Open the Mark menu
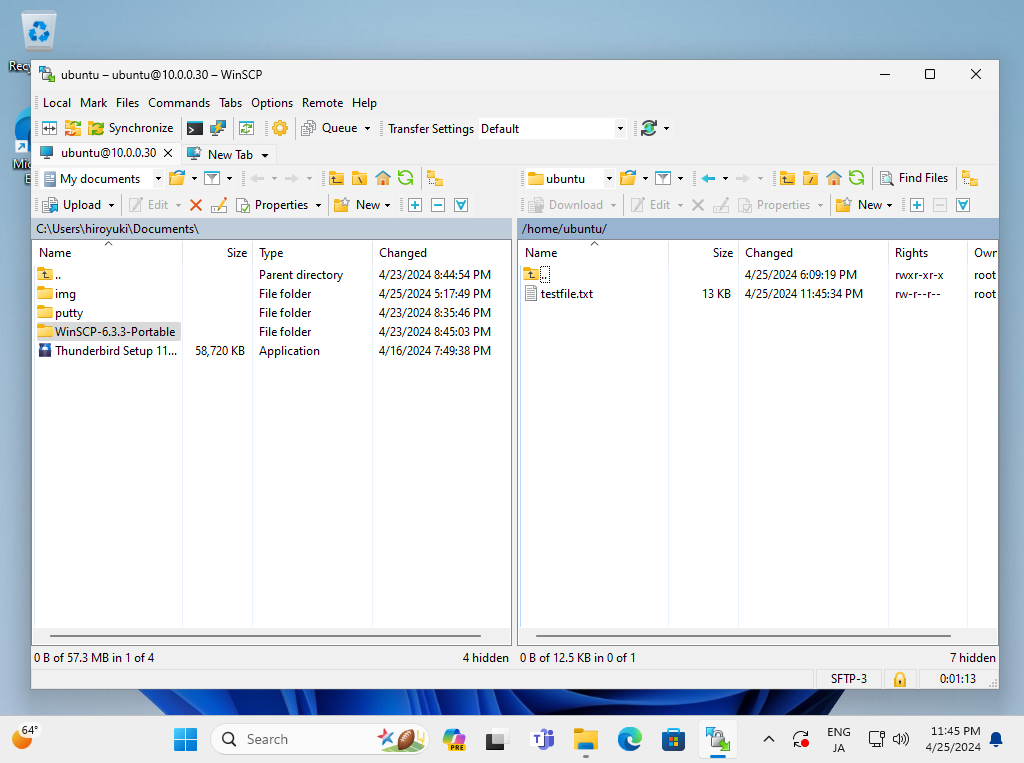 point(93,103)
